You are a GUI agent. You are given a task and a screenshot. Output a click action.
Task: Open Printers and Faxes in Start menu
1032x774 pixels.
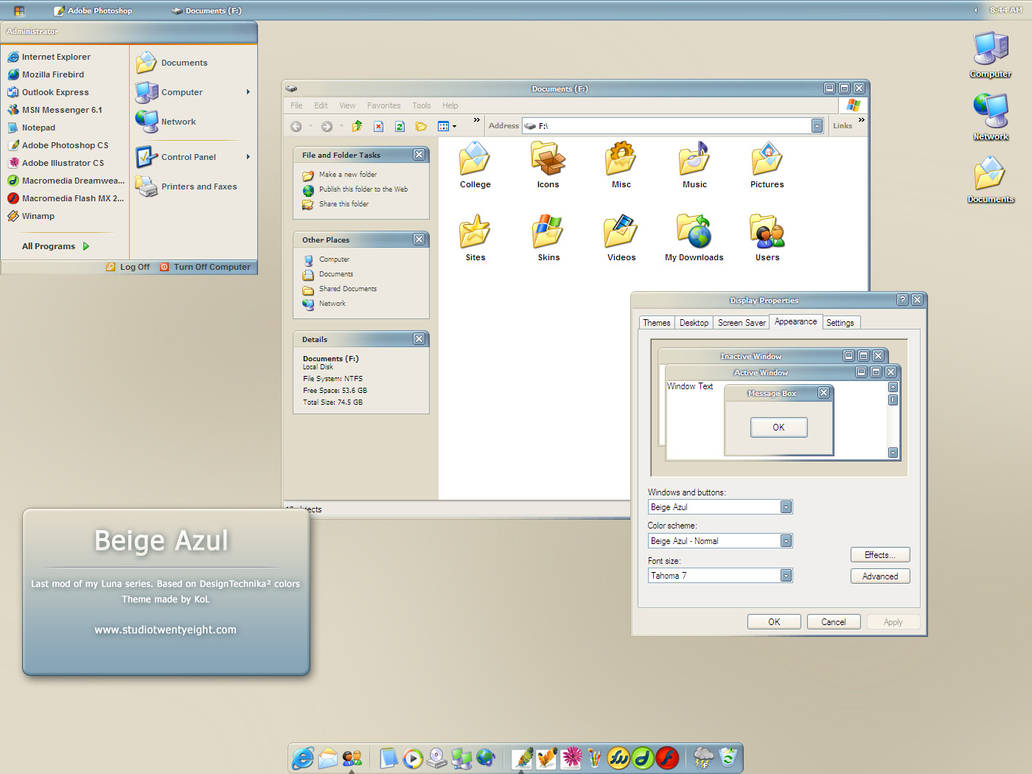point(187,187)
